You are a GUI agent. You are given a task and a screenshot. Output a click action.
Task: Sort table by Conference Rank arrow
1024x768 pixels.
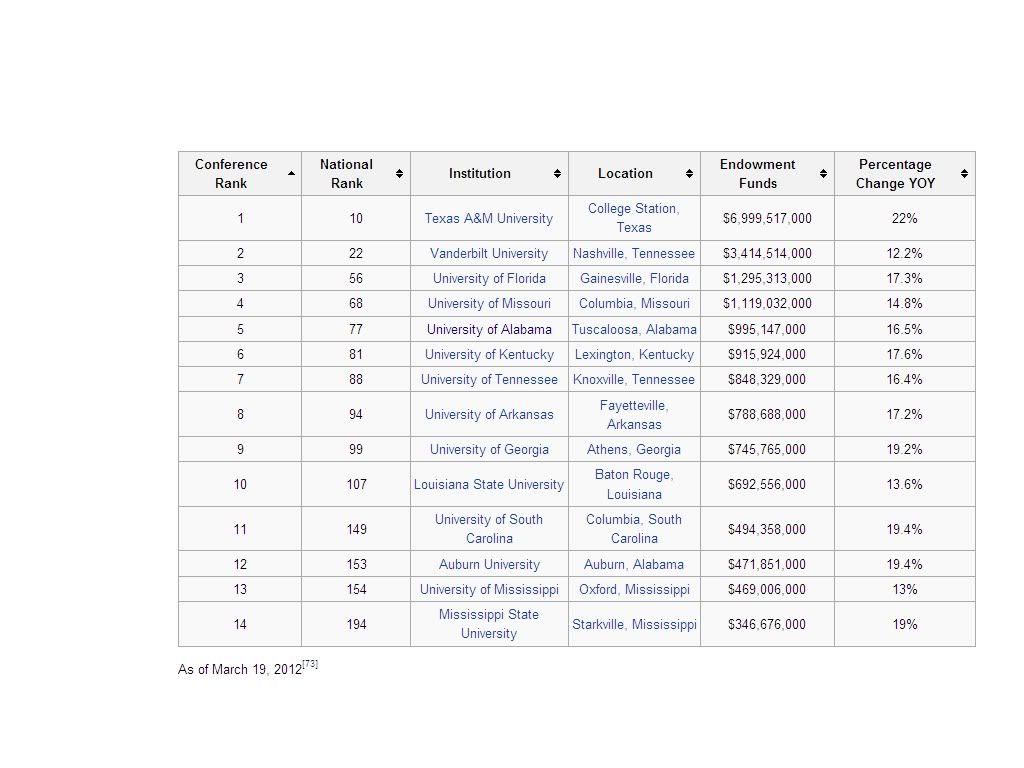click(x=291, y=174)
